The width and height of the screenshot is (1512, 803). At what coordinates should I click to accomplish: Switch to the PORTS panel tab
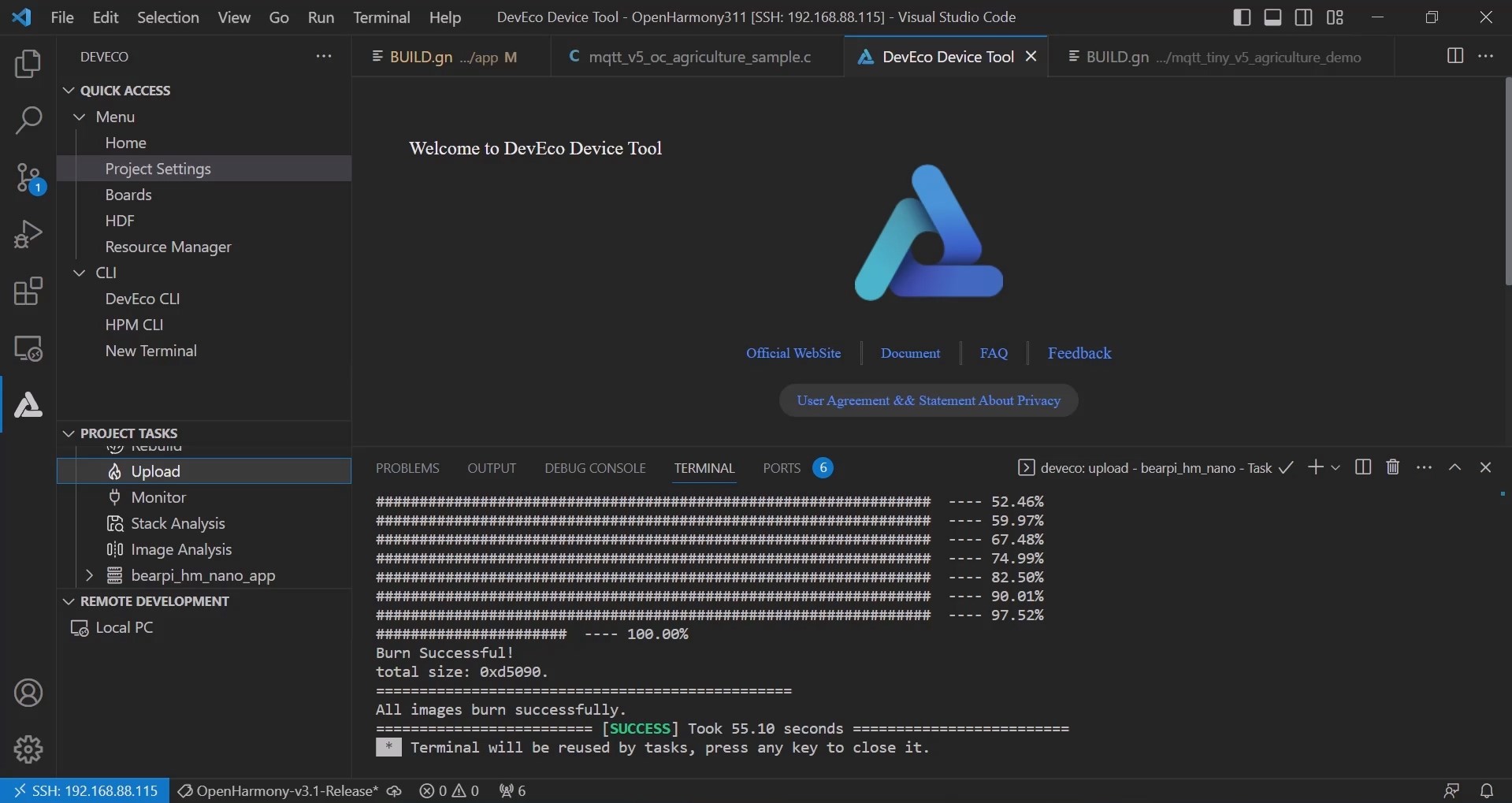[782, 468]
